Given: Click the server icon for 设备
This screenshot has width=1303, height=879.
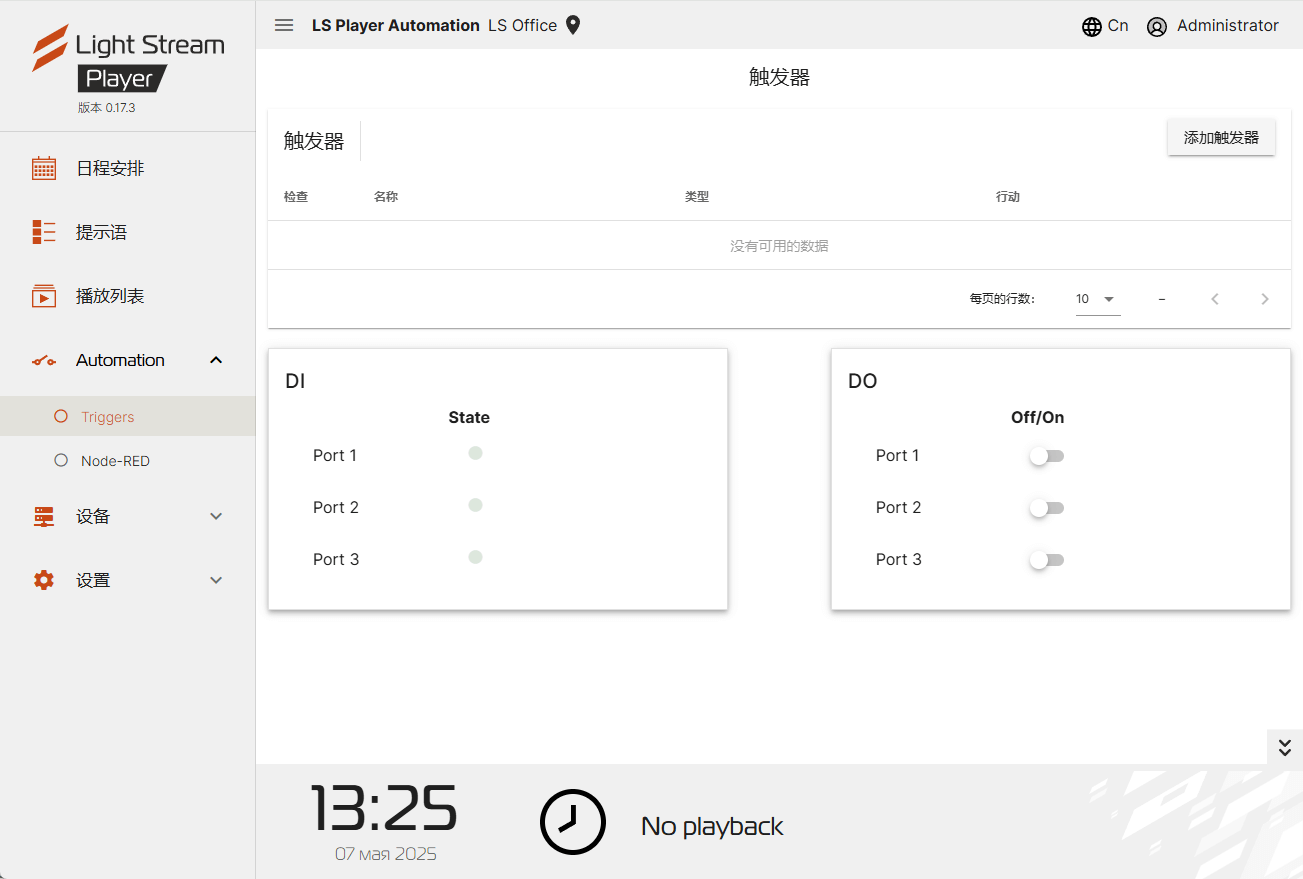Looking at the screenshot, I should point(44,516).
